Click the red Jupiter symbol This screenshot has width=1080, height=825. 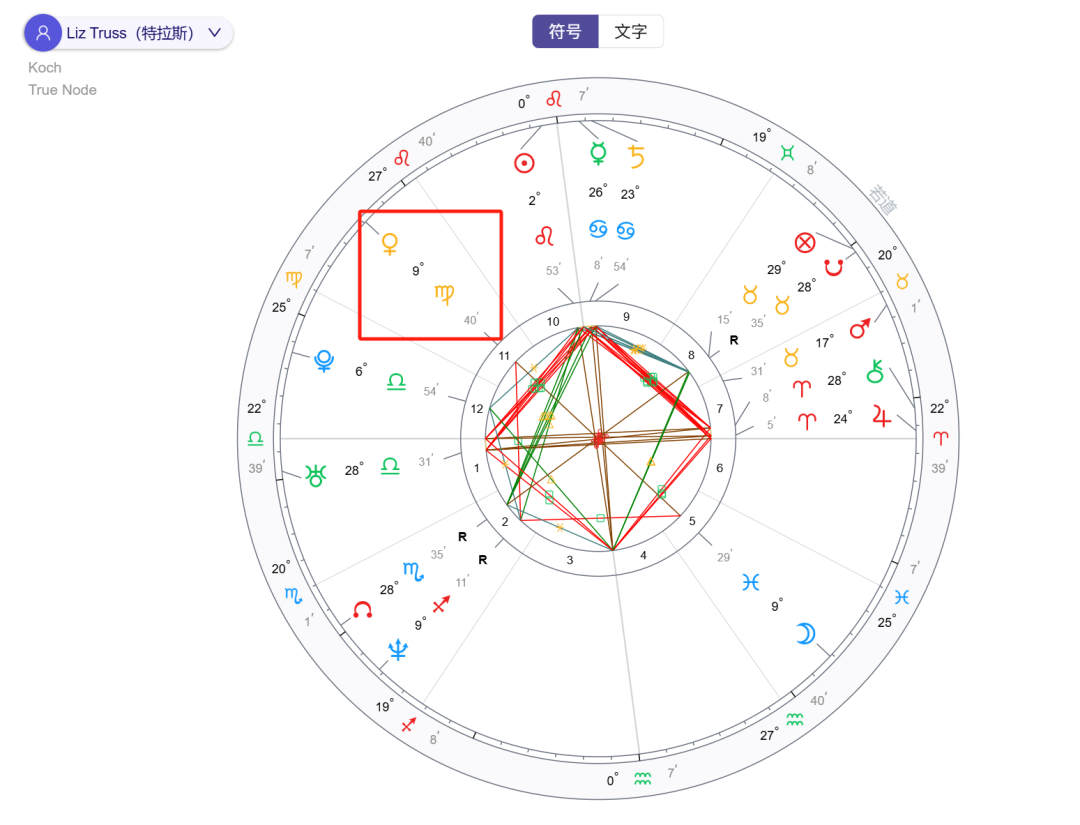click(881, 415)
